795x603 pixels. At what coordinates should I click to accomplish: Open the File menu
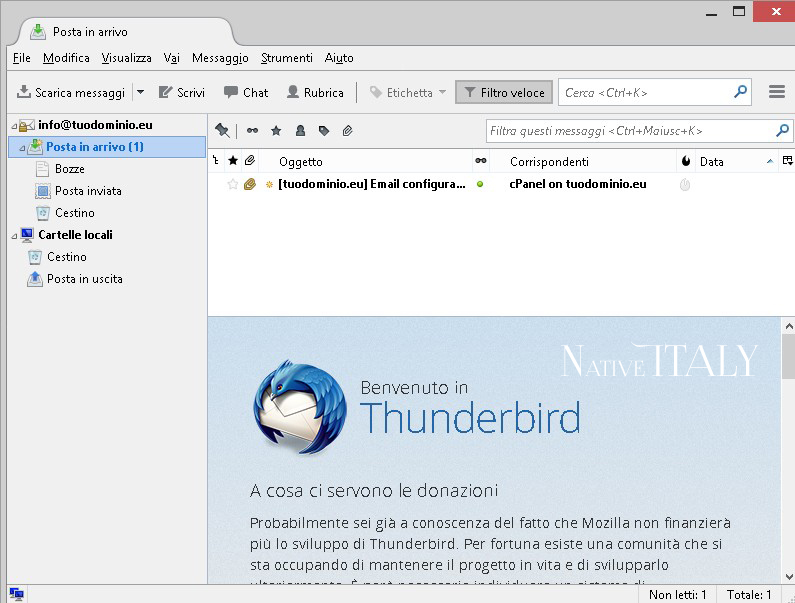[21, 58]
